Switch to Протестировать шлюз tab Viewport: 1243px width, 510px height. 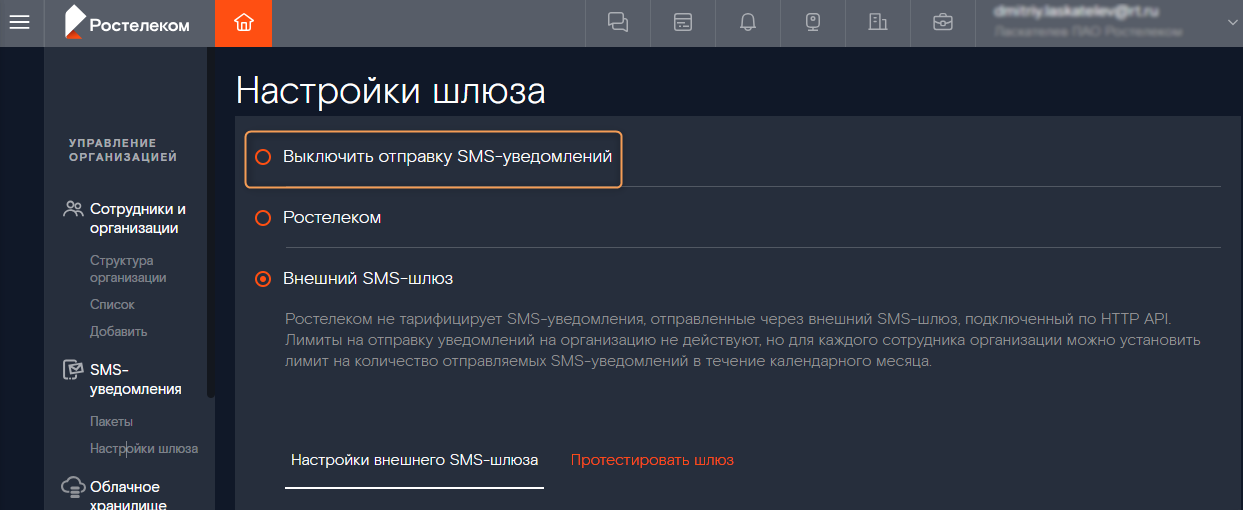pos(652,460)
